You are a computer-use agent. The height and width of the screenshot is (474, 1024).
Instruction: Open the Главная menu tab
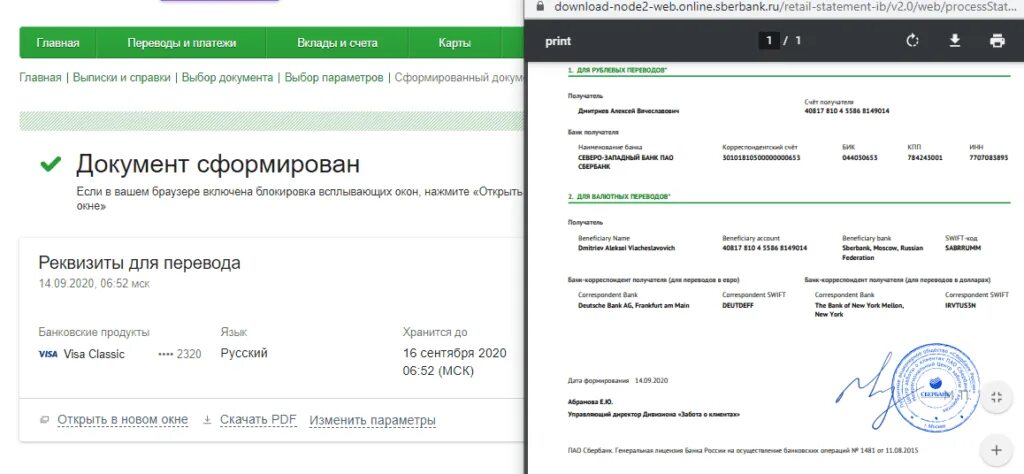58,43
